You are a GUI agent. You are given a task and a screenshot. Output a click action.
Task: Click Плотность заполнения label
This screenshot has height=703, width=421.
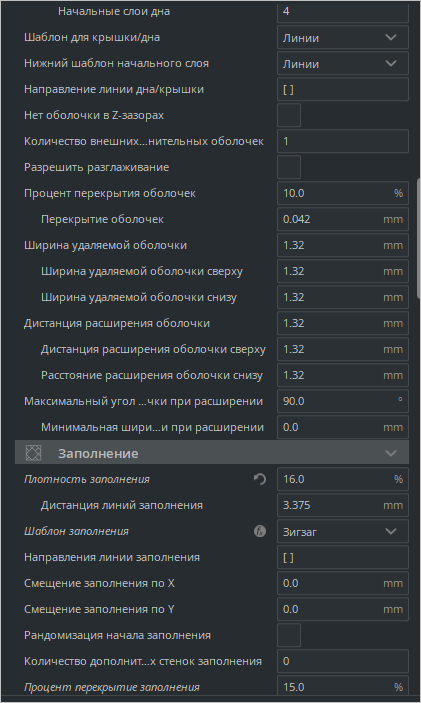(87, 479)
